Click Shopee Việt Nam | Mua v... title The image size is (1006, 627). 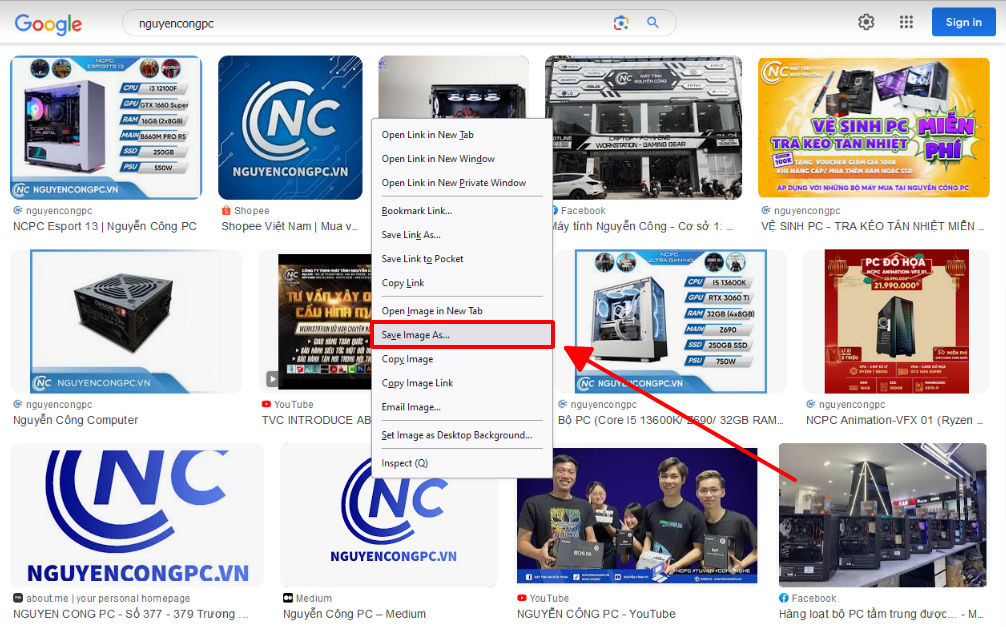290,226
